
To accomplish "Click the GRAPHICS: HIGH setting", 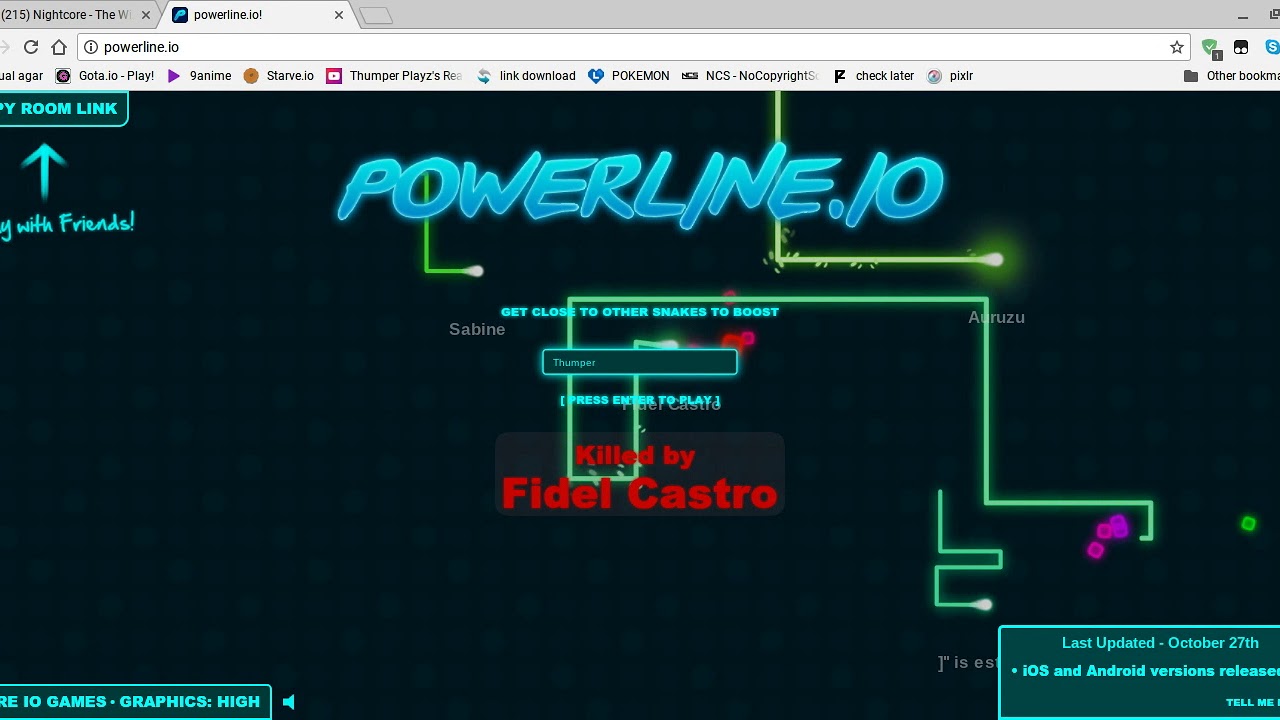I will [189, 702].
